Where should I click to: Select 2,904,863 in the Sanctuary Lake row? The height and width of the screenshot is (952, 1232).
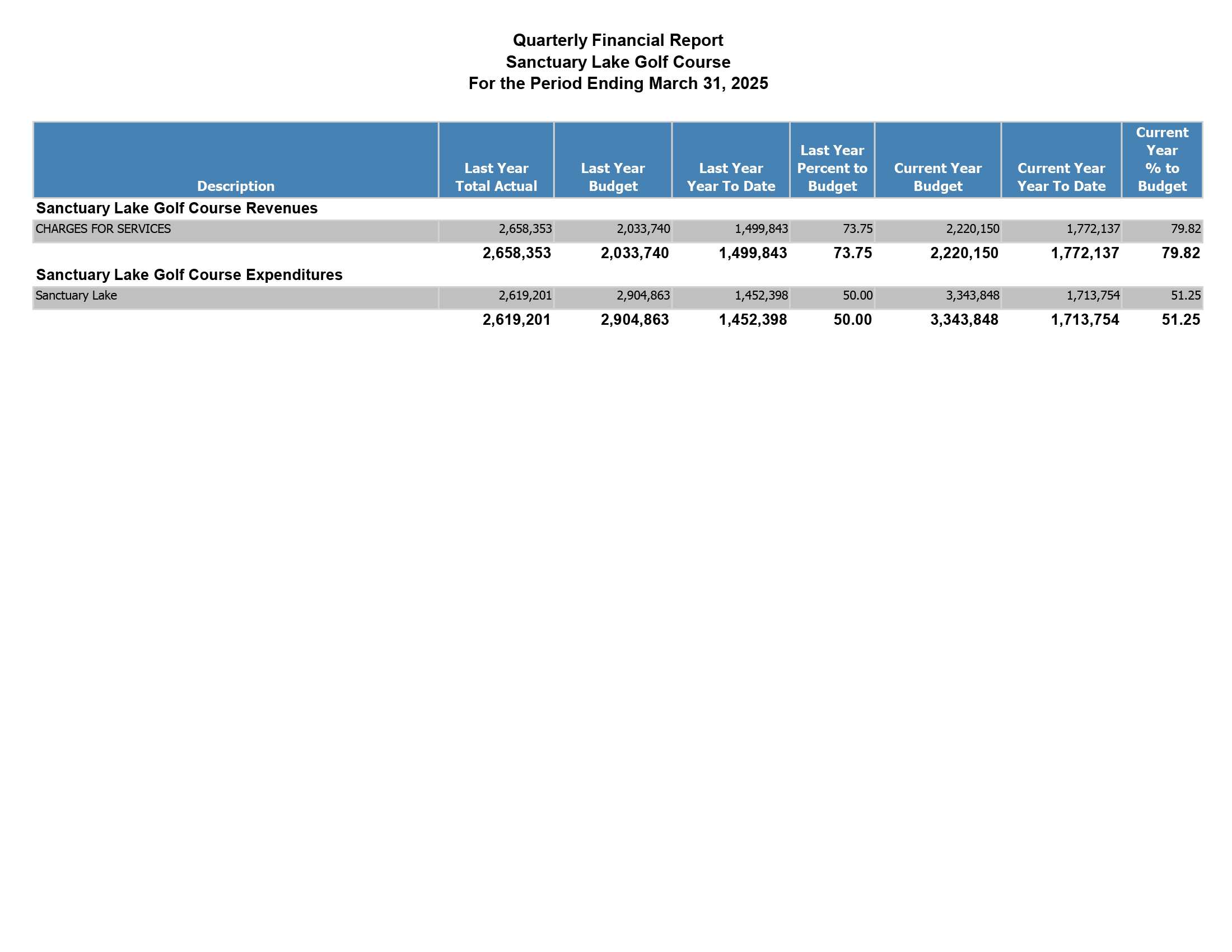click(643, 296)
